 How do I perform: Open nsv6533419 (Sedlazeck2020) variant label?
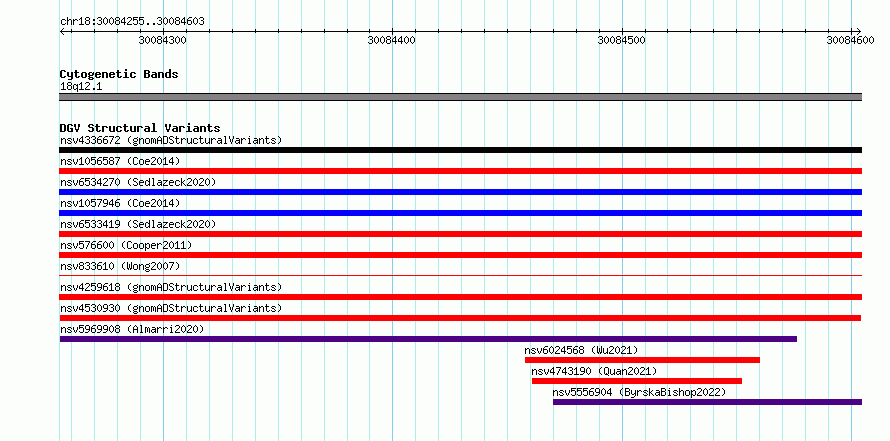(x=138, y=224)
